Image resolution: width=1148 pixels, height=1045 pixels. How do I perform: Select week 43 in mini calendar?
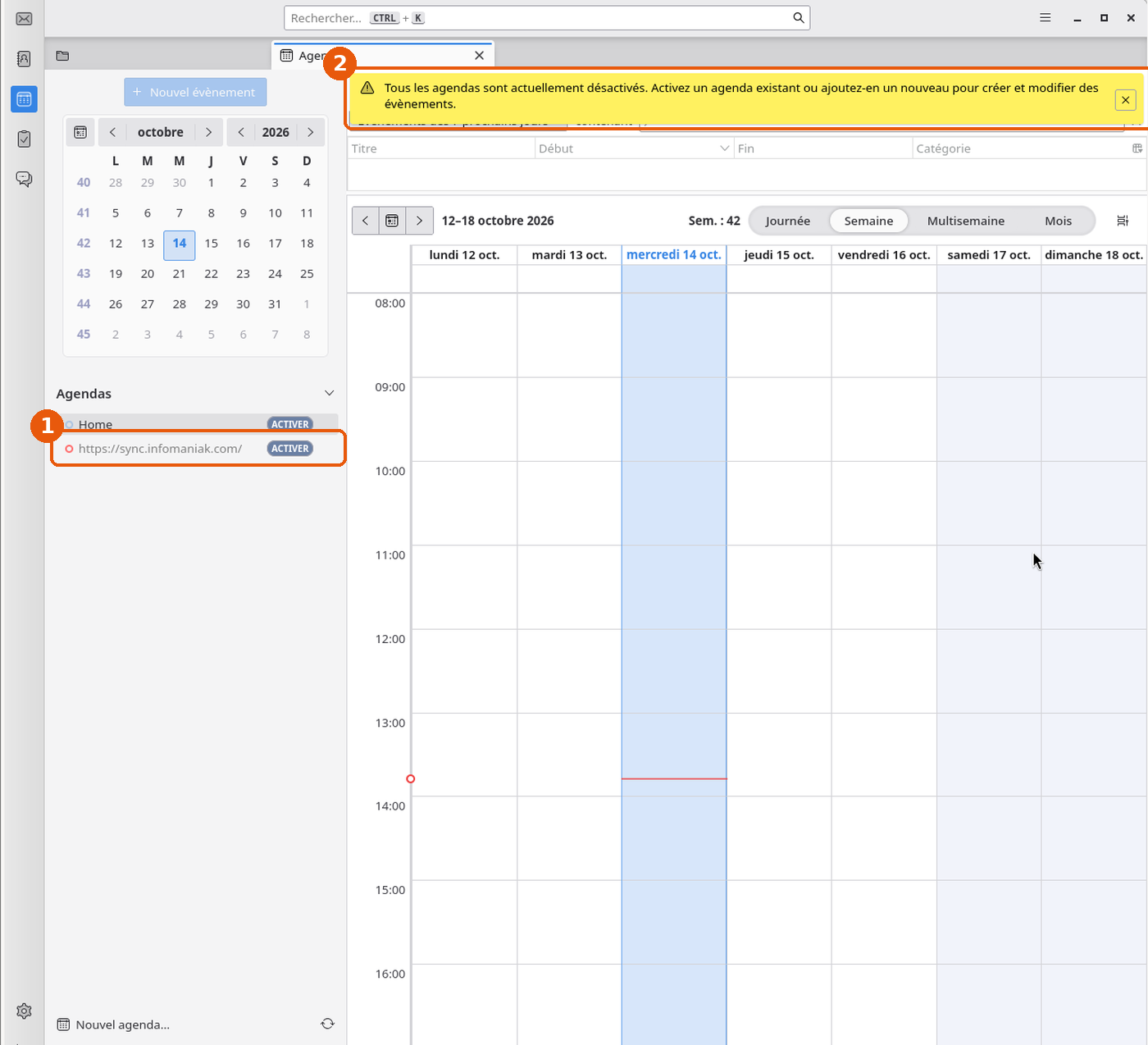[x=84, y=274]
